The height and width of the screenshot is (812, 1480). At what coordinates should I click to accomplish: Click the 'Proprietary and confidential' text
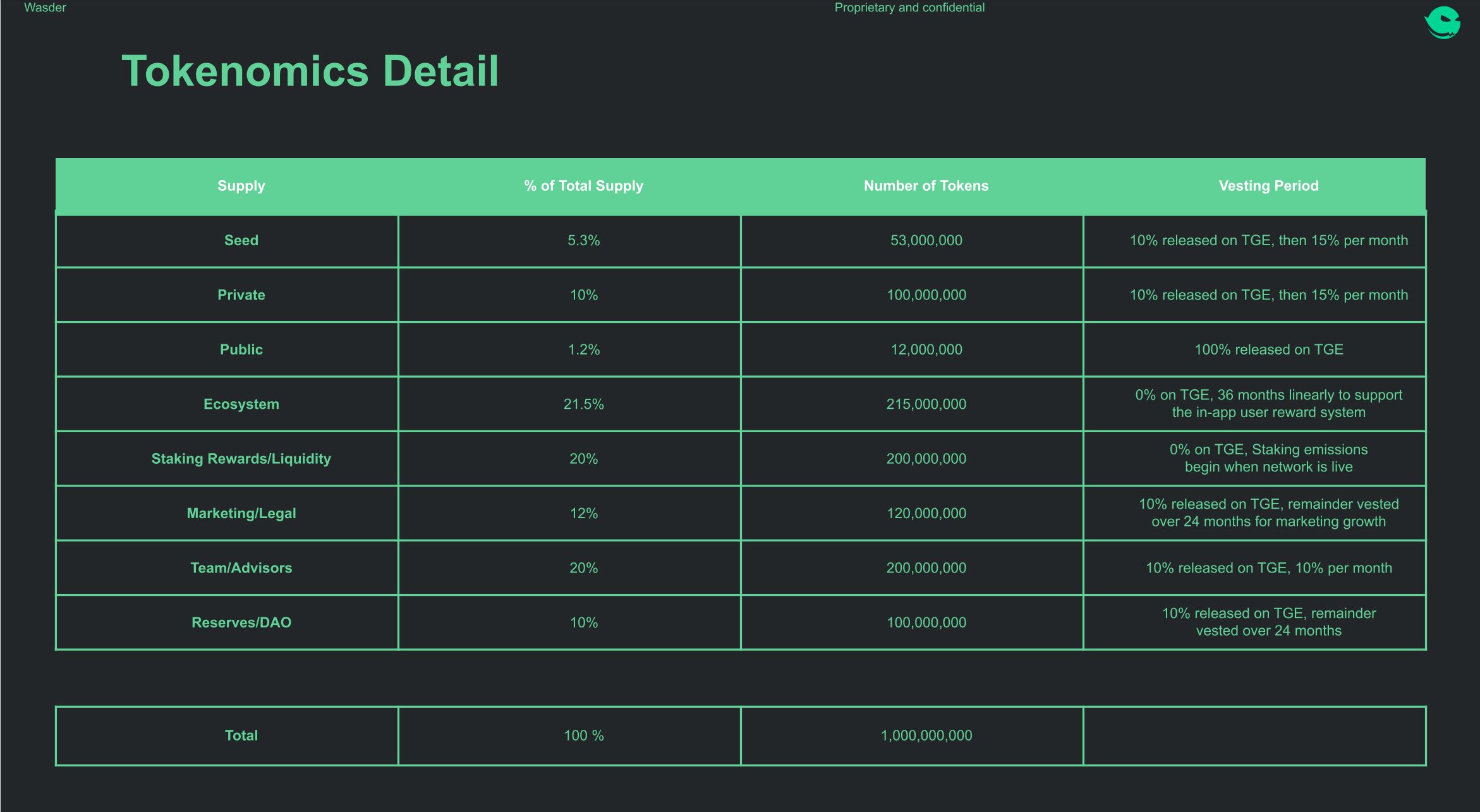[x=909, y=8]
